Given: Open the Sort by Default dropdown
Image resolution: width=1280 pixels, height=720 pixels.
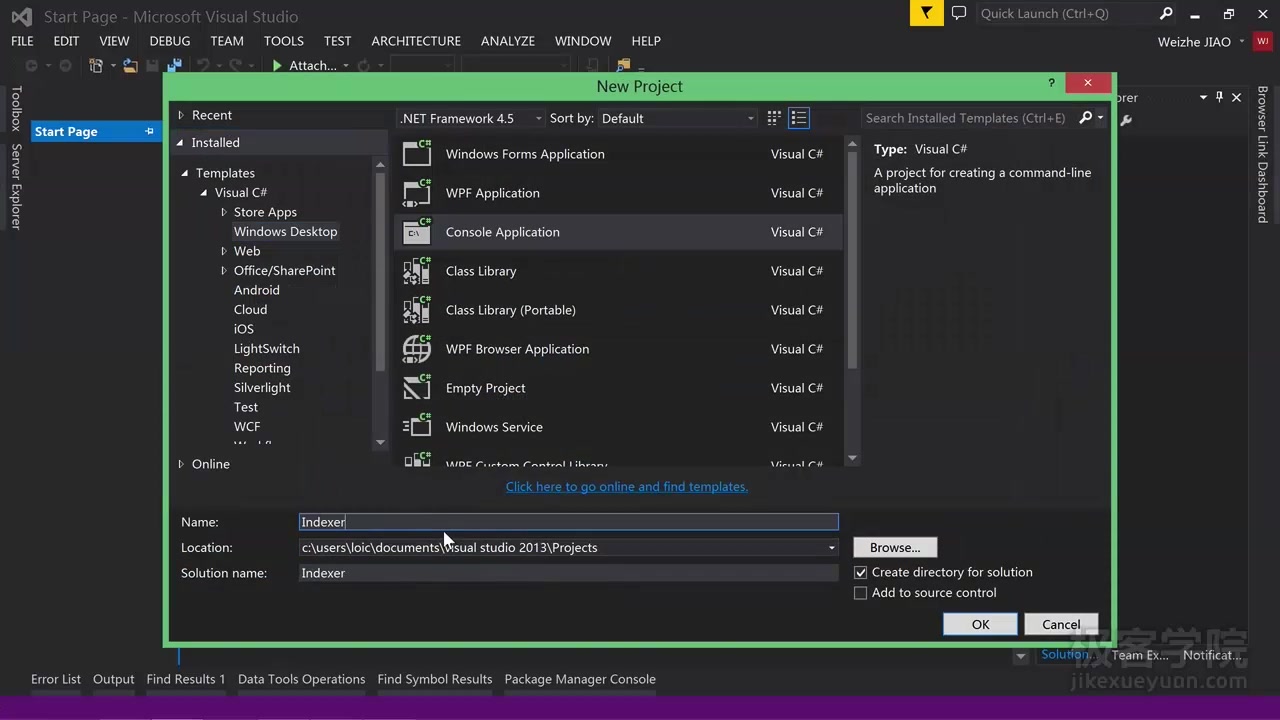Looking at the screenshot, I should click(679, 118).
